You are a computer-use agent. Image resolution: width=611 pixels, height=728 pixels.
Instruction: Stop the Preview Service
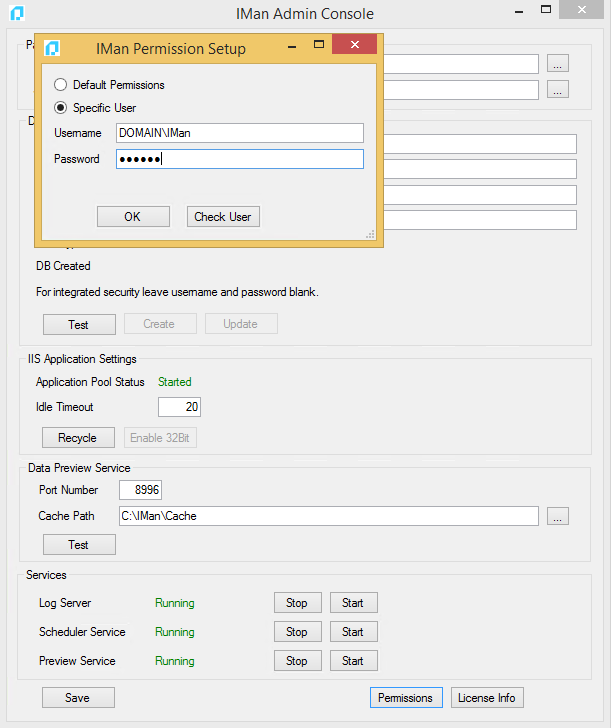pos(297,661)
